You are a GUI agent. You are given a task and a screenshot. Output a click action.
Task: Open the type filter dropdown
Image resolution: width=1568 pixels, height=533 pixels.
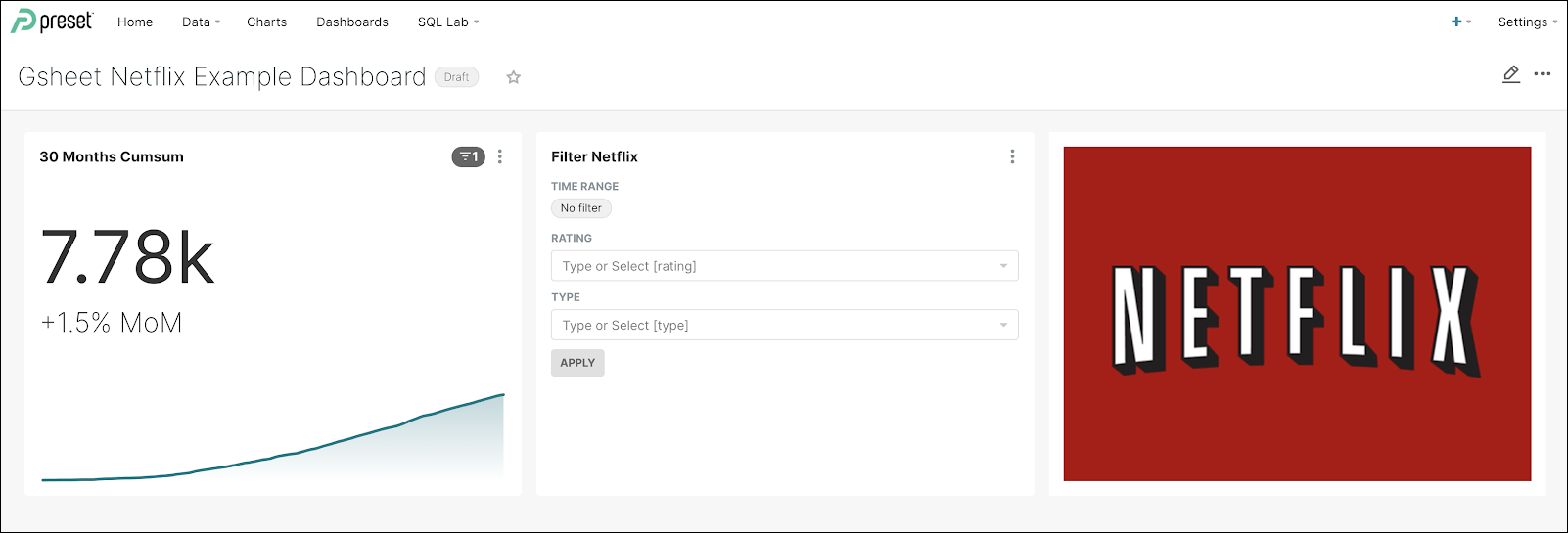pyautogui.click(x=784, y=325)
